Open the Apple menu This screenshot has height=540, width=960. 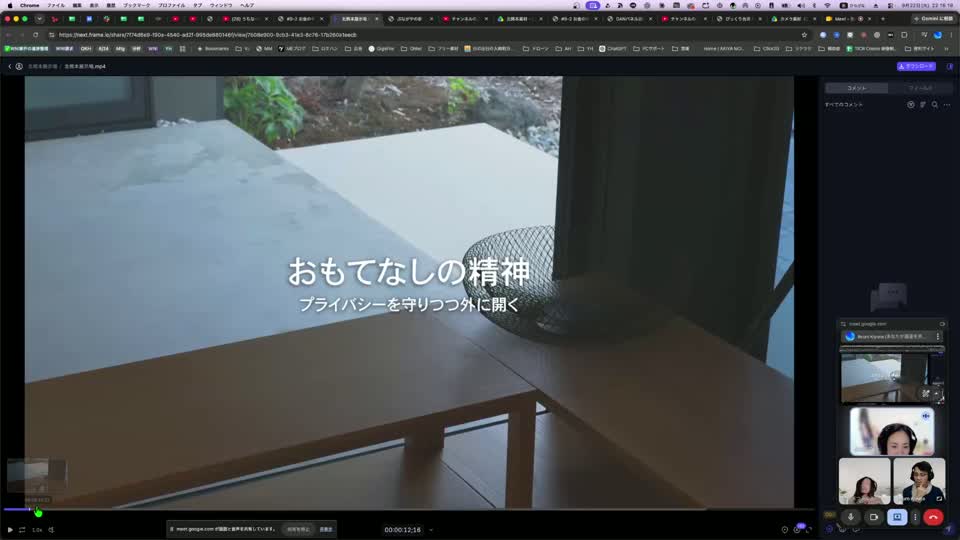[x=9, y=5]
